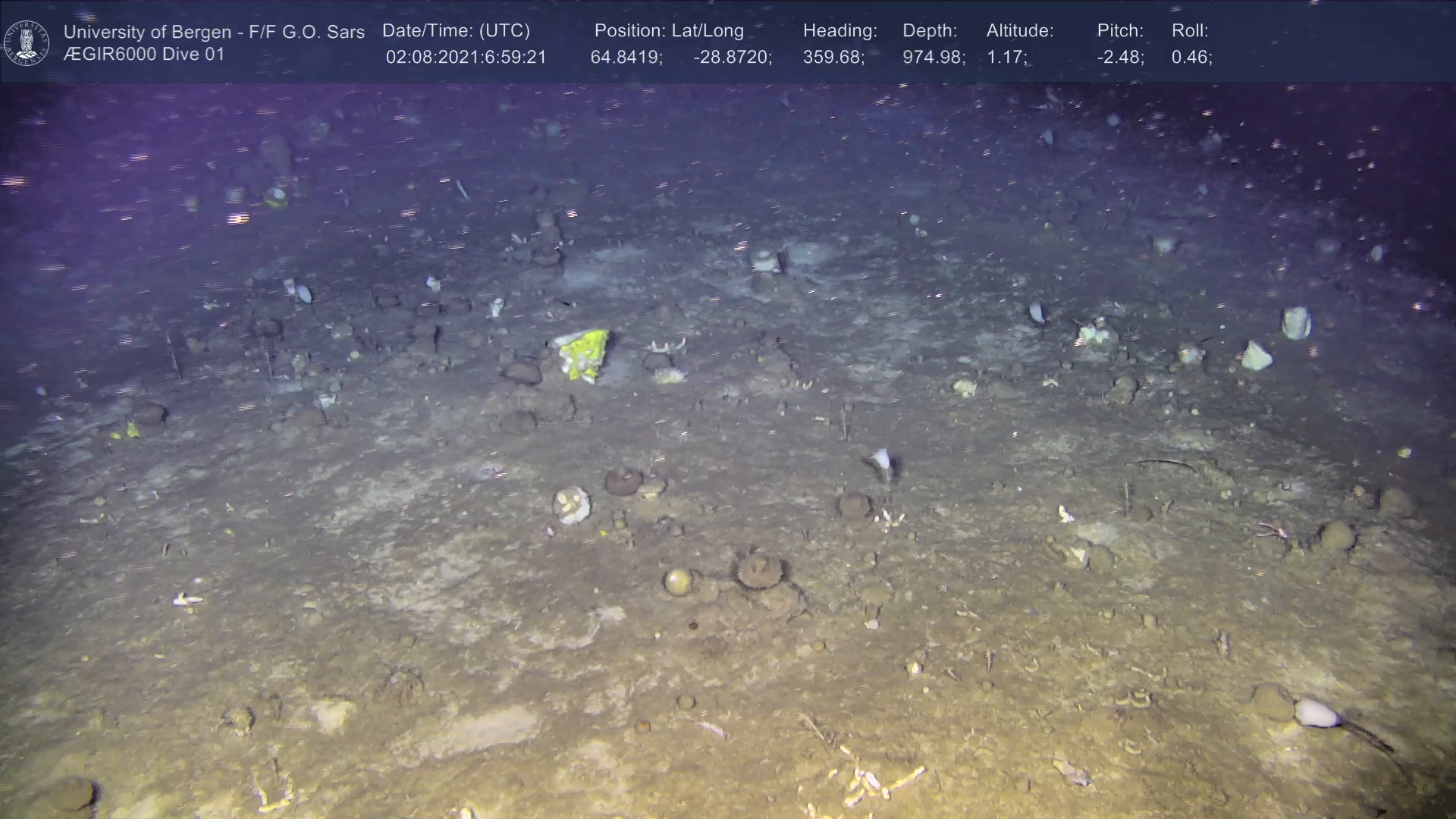1456x819 pixels.
Task: Select the ÆGIR6000 Dive 01 label
Action: pos(144,55)
